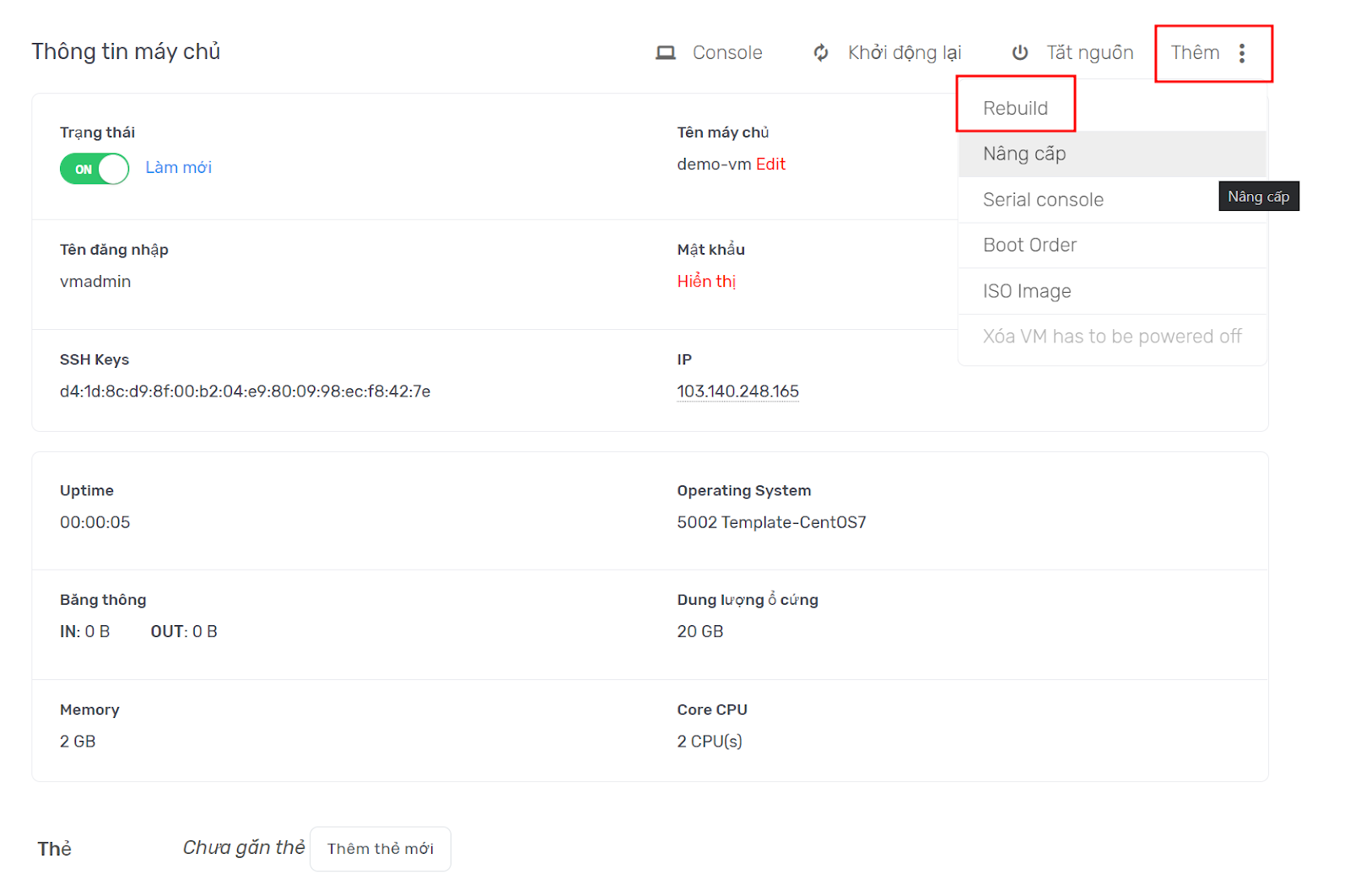Click the Console button label
The height and width of the screenshot is (896, 1350).
pyautogui.click(x=726, y=53)
